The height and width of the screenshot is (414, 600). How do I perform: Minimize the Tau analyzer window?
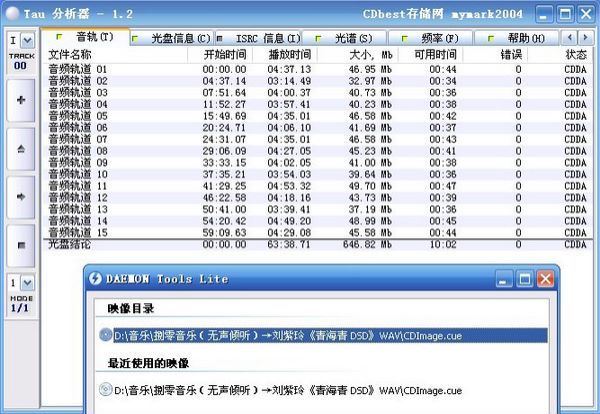click(x=544, y=14)
